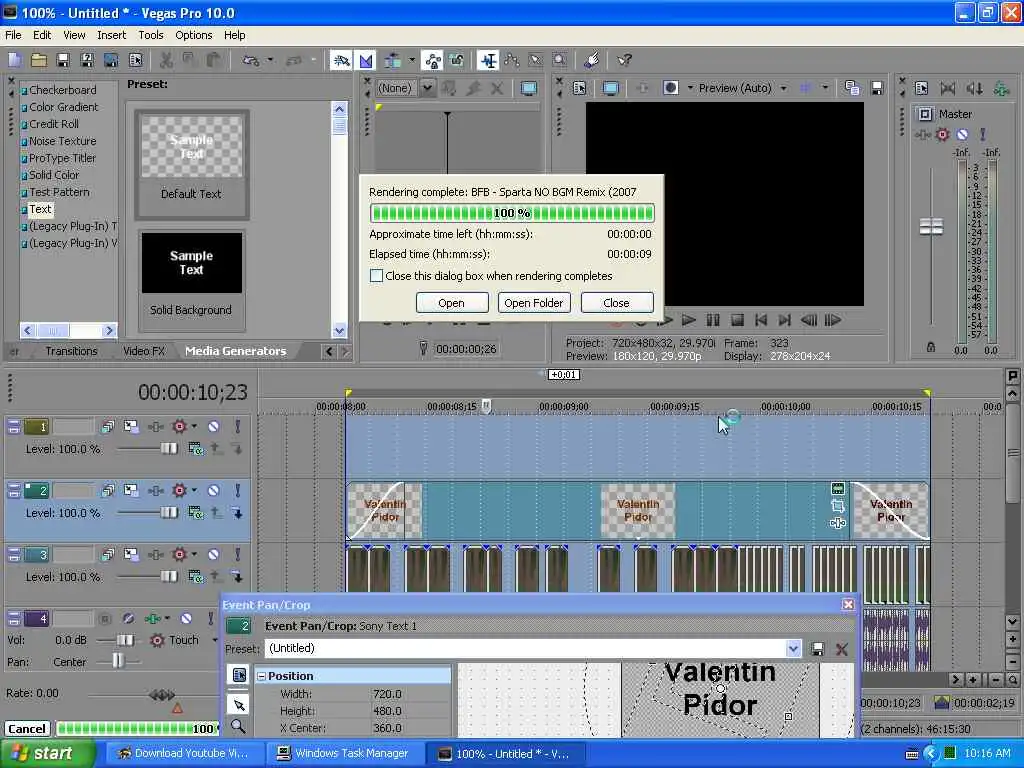Viewport: 1024px width, 768px height.
Task: Switch to the Video FX tab
Action: pos(144,351)
